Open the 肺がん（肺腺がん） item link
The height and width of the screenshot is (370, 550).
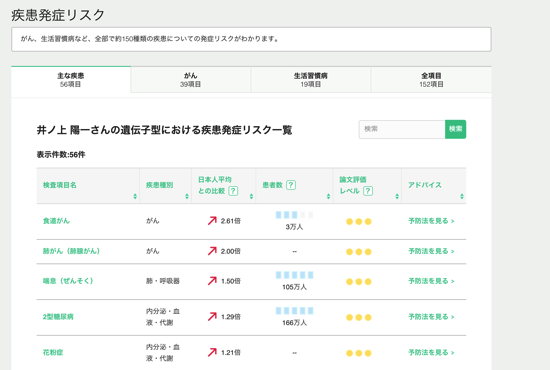pyautogui.click(x=71, y=251)
